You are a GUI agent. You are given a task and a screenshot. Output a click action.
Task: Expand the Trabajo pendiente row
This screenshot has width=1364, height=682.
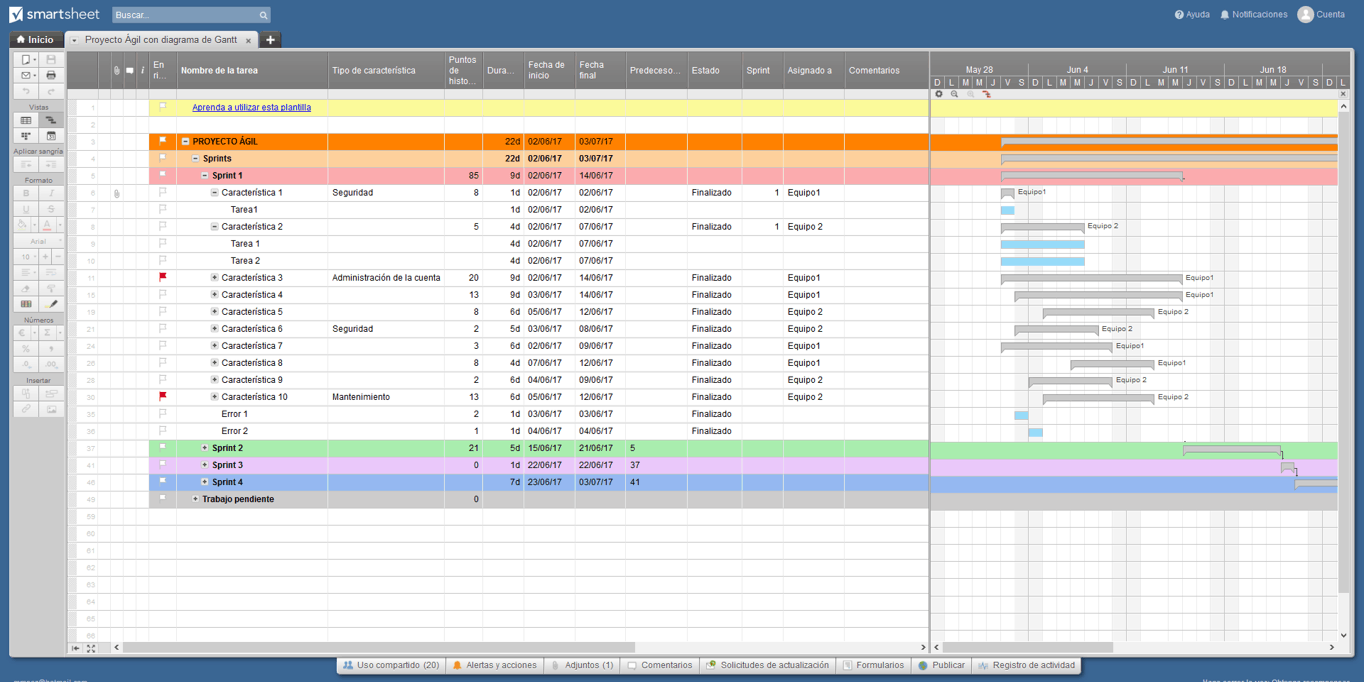click(x=195, y=499)
